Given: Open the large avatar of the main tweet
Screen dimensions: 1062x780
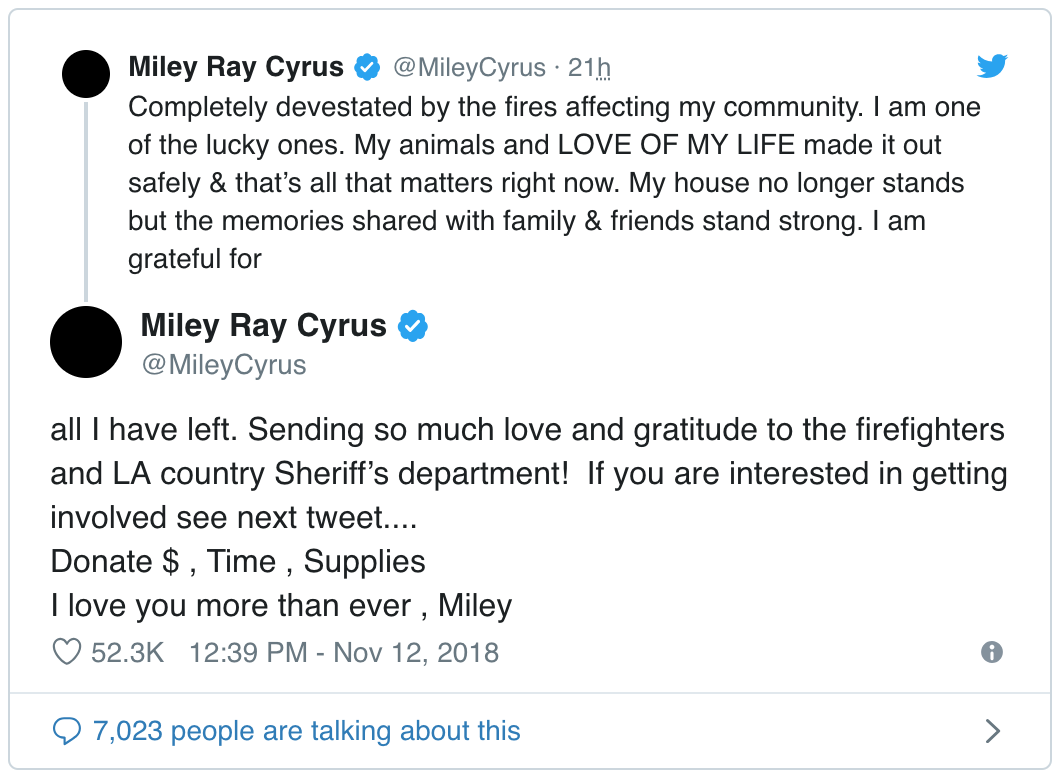Looking at the screenshot, I should click(86, 342).
